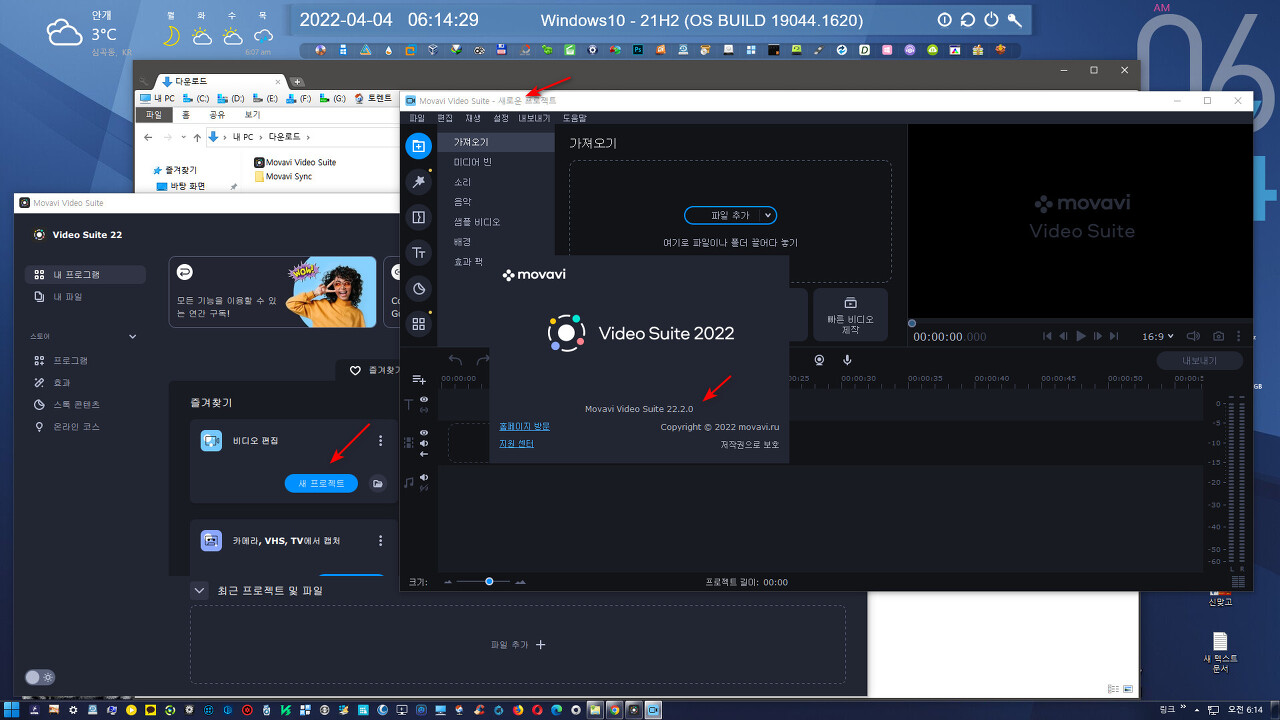Open the Transitions icon in editor sidebar
The width and height of the screenshot is (1280, 720).
[419, 217]
